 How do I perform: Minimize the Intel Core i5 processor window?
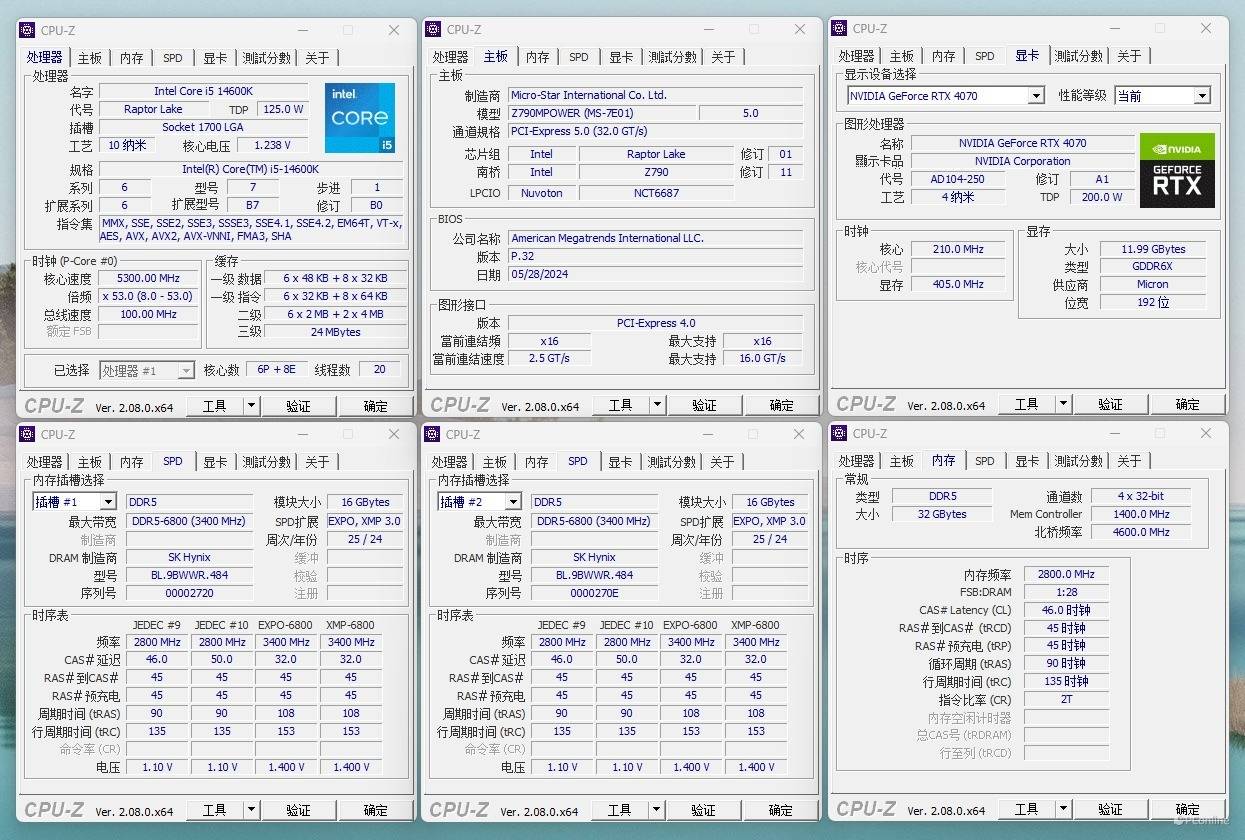[302, 30]
